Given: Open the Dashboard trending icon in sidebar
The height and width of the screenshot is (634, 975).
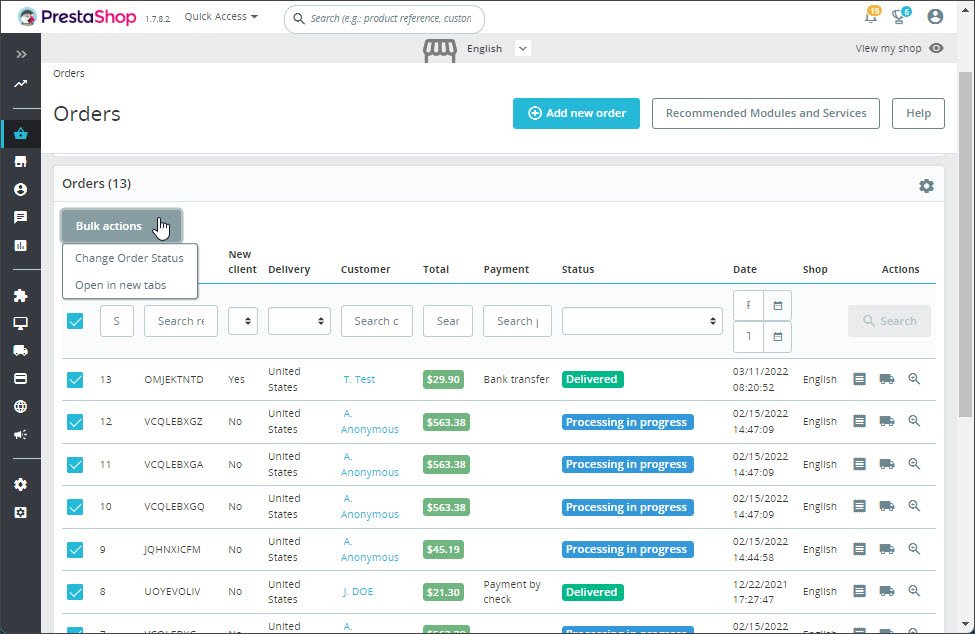Looking at the screenshot, I should pyautogui.click(x=21, y=84).
